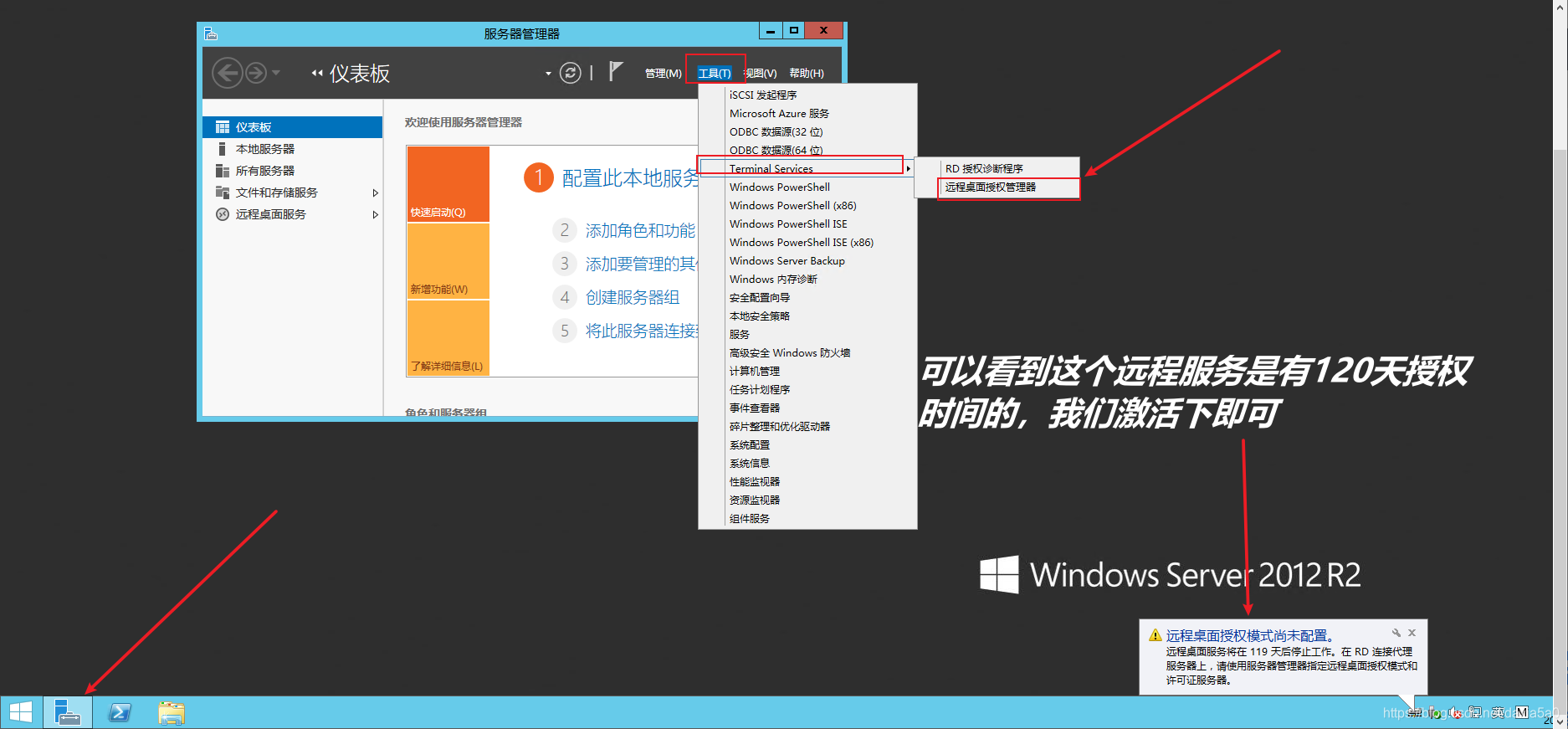Open the Terminal Services submenu entry
The image size is (1568, 729).
click(808, 168)
